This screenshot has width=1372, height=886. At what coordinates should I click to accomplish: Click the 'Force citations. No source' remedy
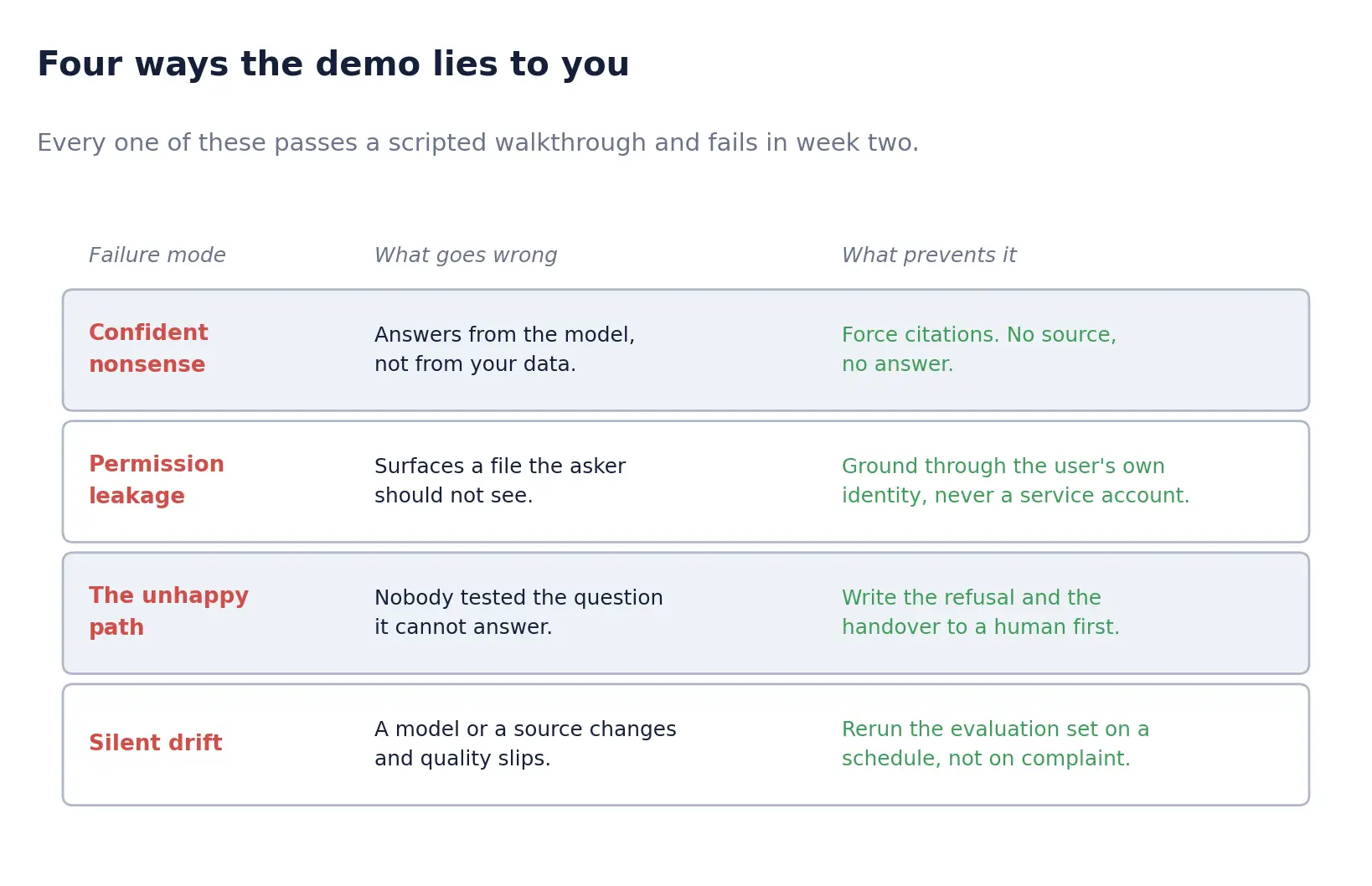click(x=978, y=349)
